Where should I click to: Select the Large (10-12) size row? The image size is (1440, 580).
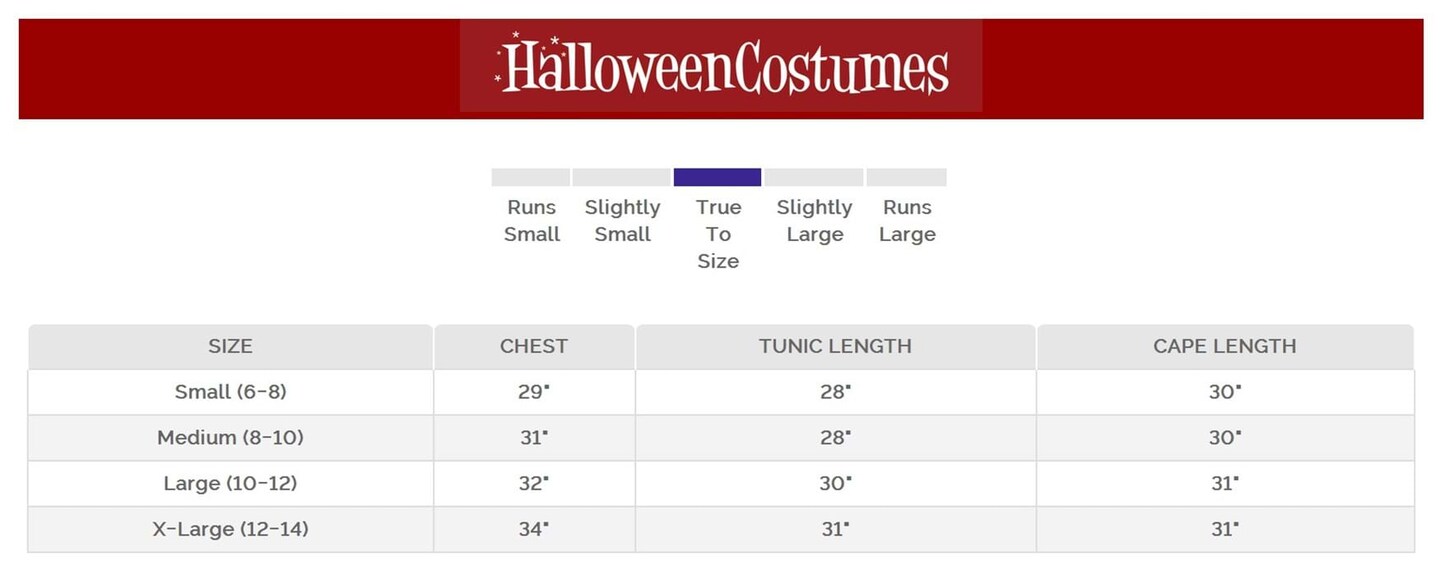(x=230, y=484)
